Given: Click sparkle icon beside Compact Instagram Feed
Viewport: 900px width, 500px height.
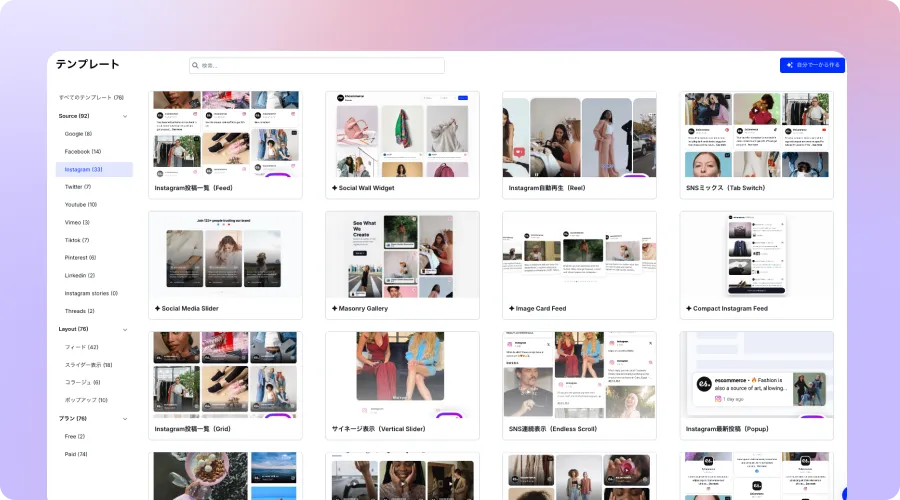Looking at the screenshot, I should (x=689, y=308).
